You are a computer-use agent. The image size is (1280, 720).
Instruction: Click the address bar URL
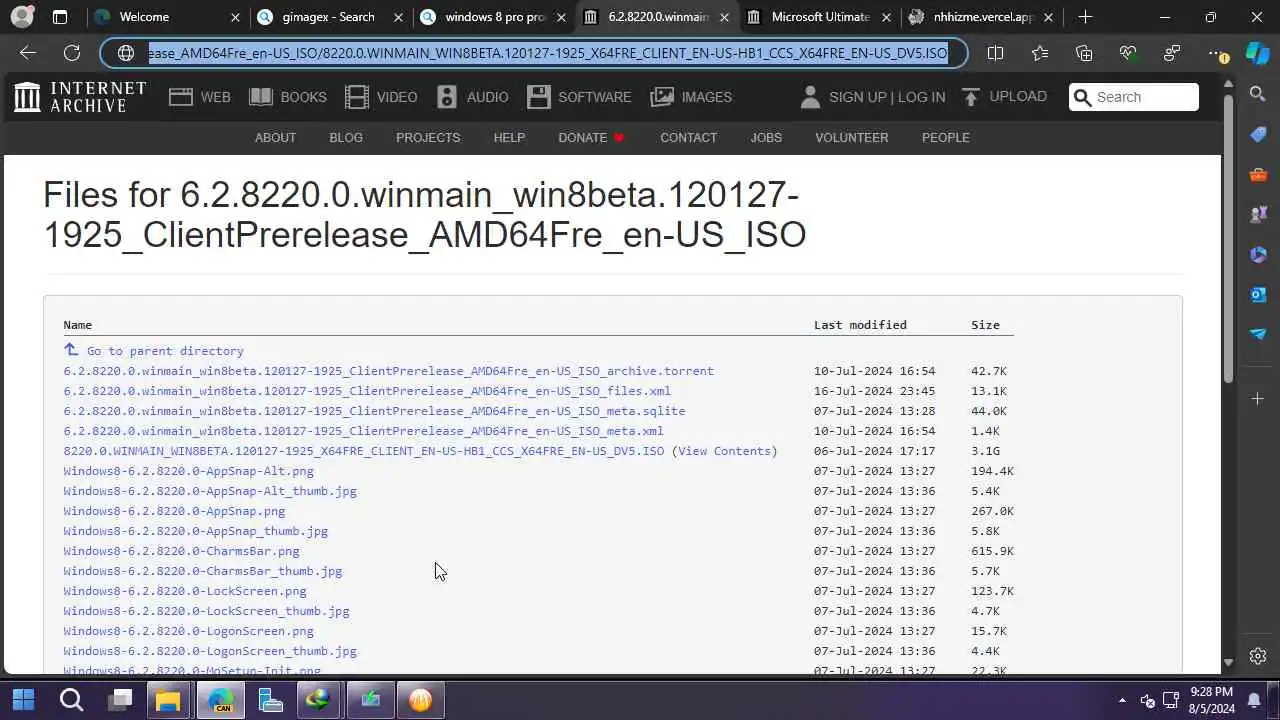click(x=548, y=53)
